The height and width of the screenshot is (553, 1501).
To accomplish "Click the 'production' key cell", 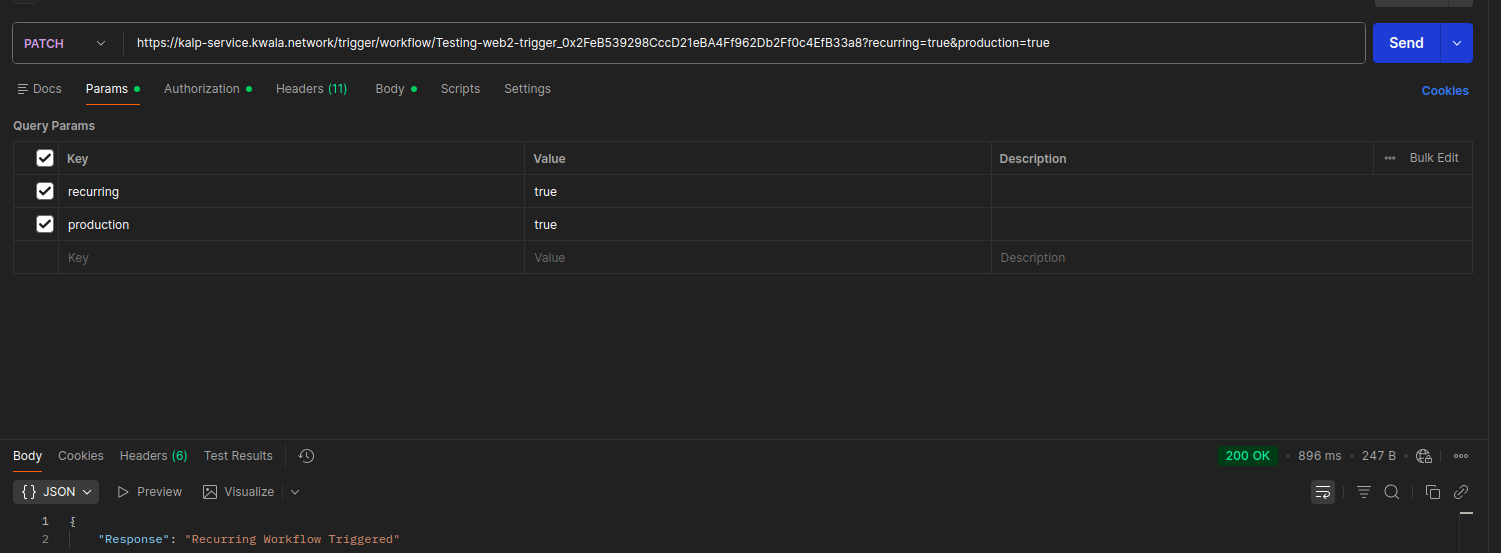I will pos(291,224).
